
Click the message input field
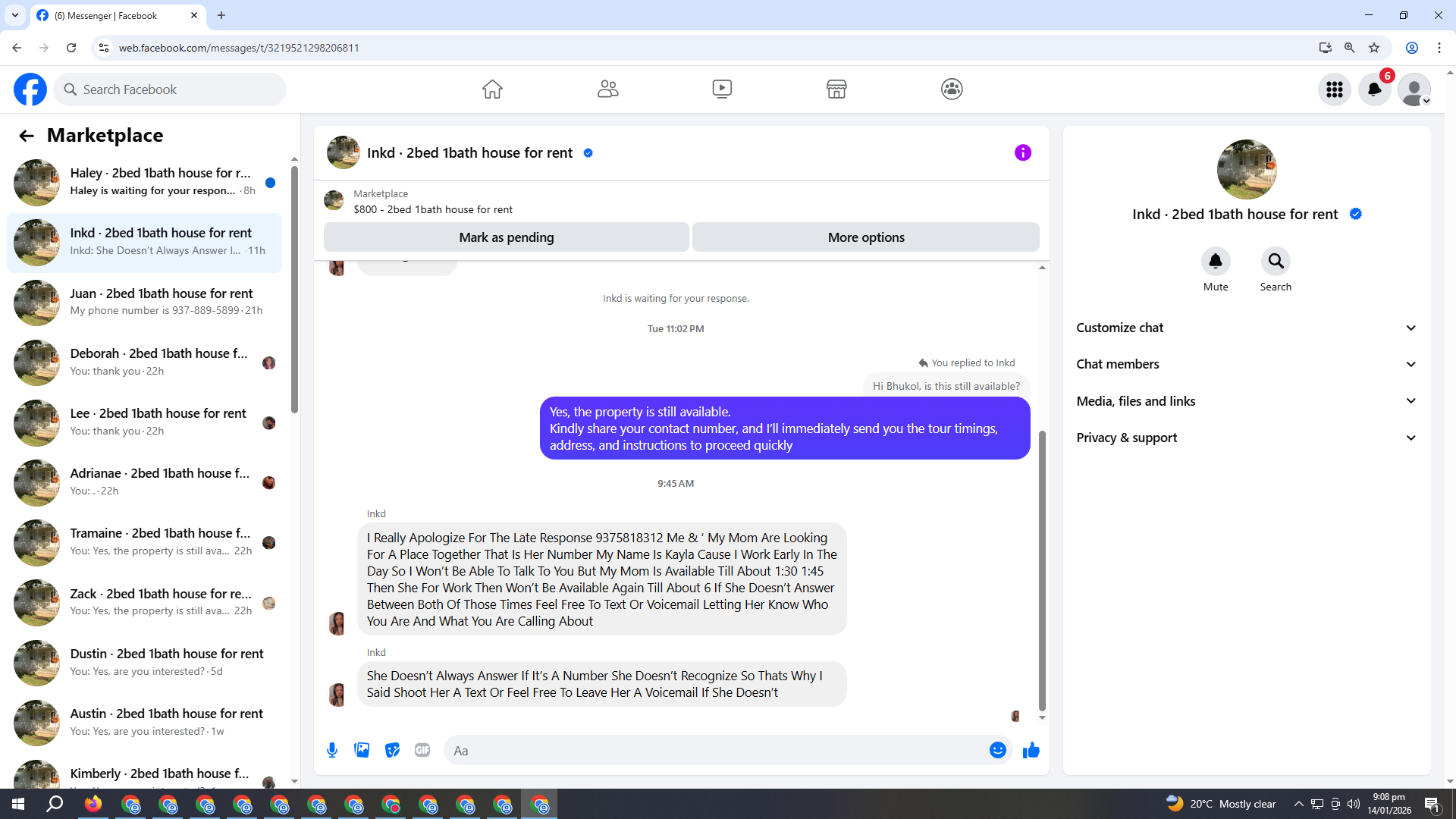pyautogui.click(x=713, y=751)
